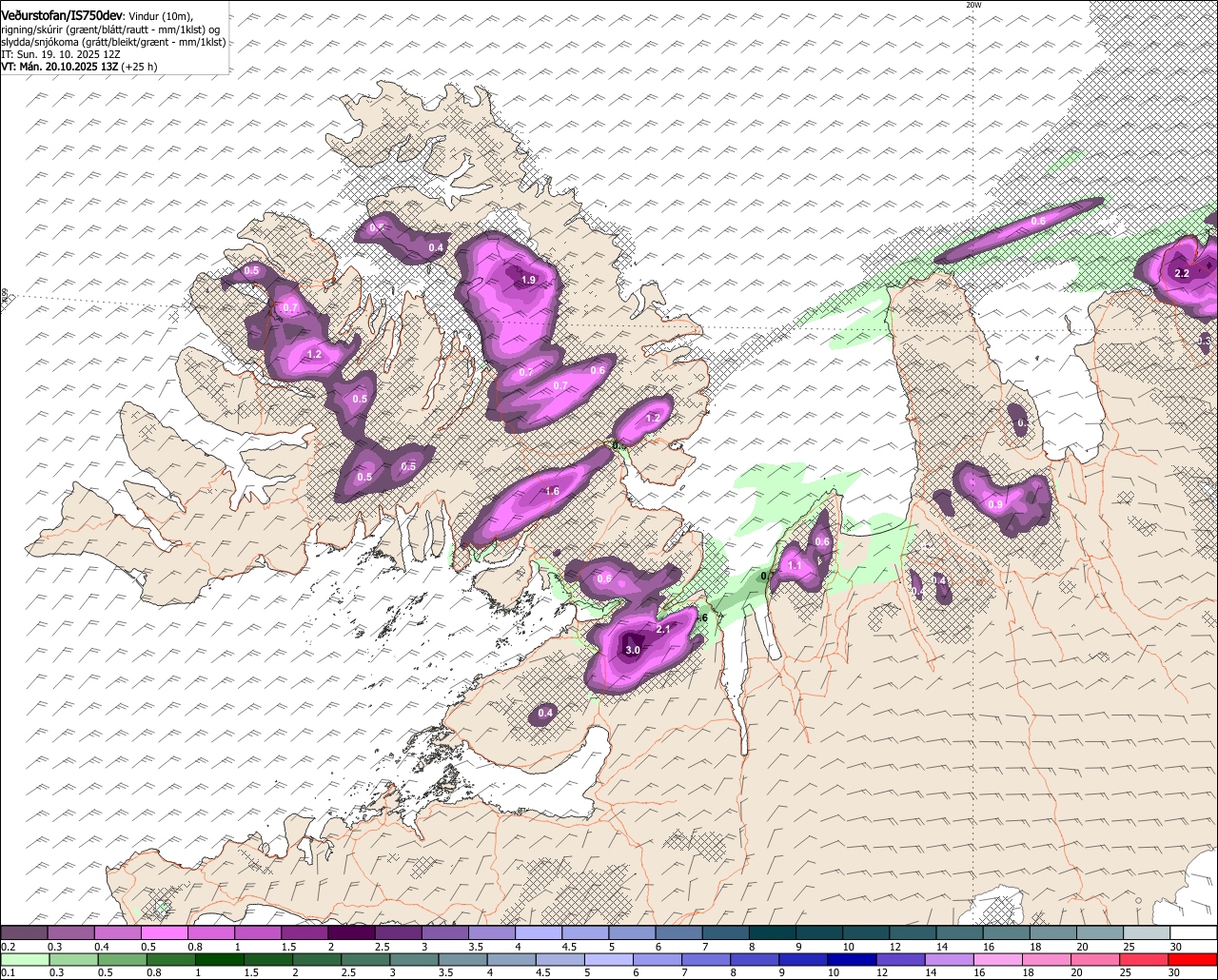Click the VT: Mán. 20.10.2025 13Z valid-time line
This screenshot has height=980, width=1218.
(x=79, y=67)
